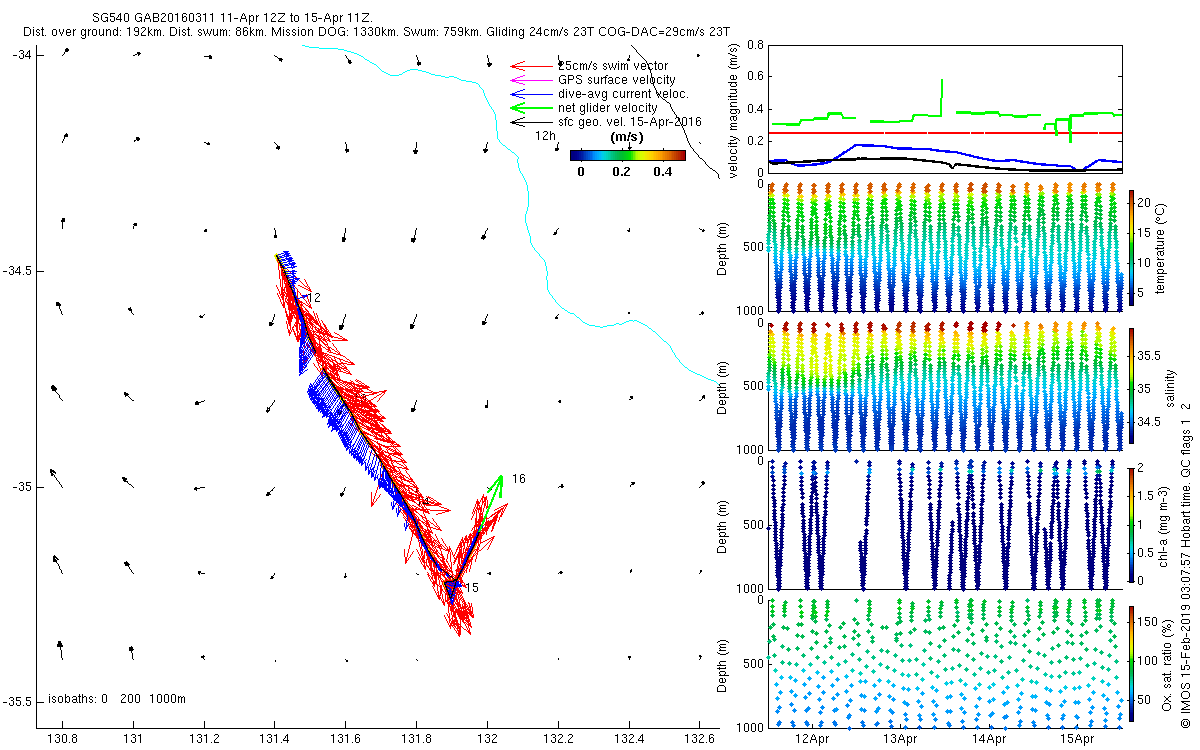
Task: Click the (m/s) velocity colorbar on the map
Action: pos(628,155)
